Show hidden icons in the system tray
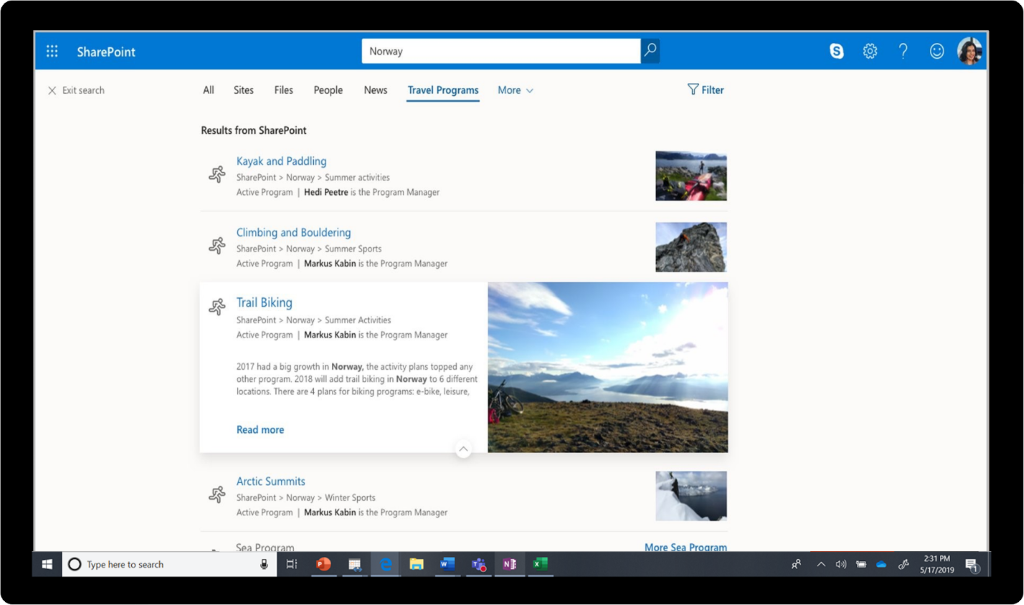 pyautogui.click(x=821, y=564)
